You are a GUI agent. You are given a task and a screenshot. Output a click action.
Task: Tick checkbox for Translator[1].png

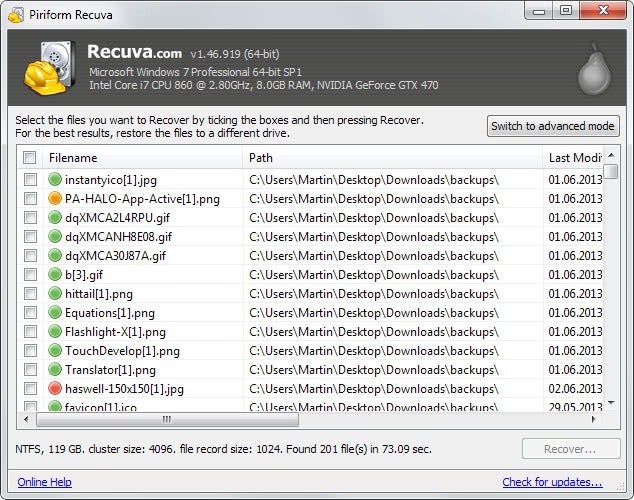[30, 369]
